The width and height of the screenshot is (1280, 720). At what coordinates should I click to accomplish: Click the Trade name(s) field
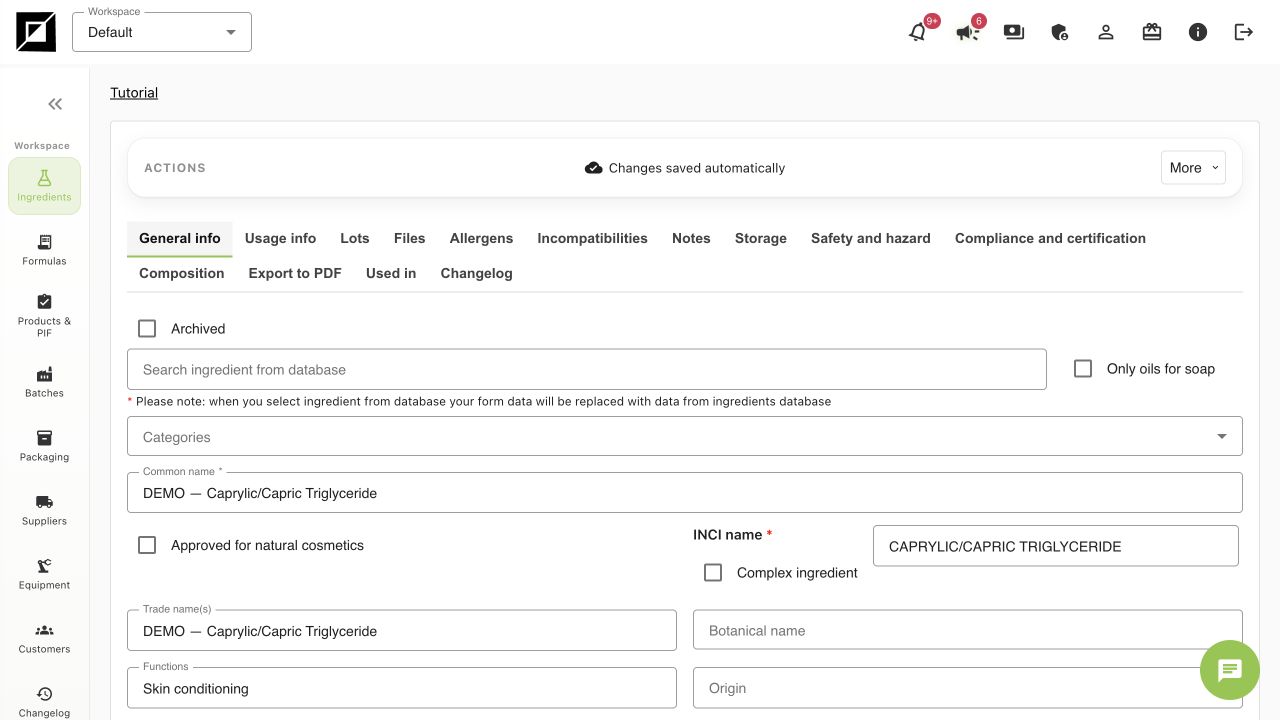(402, 630)
